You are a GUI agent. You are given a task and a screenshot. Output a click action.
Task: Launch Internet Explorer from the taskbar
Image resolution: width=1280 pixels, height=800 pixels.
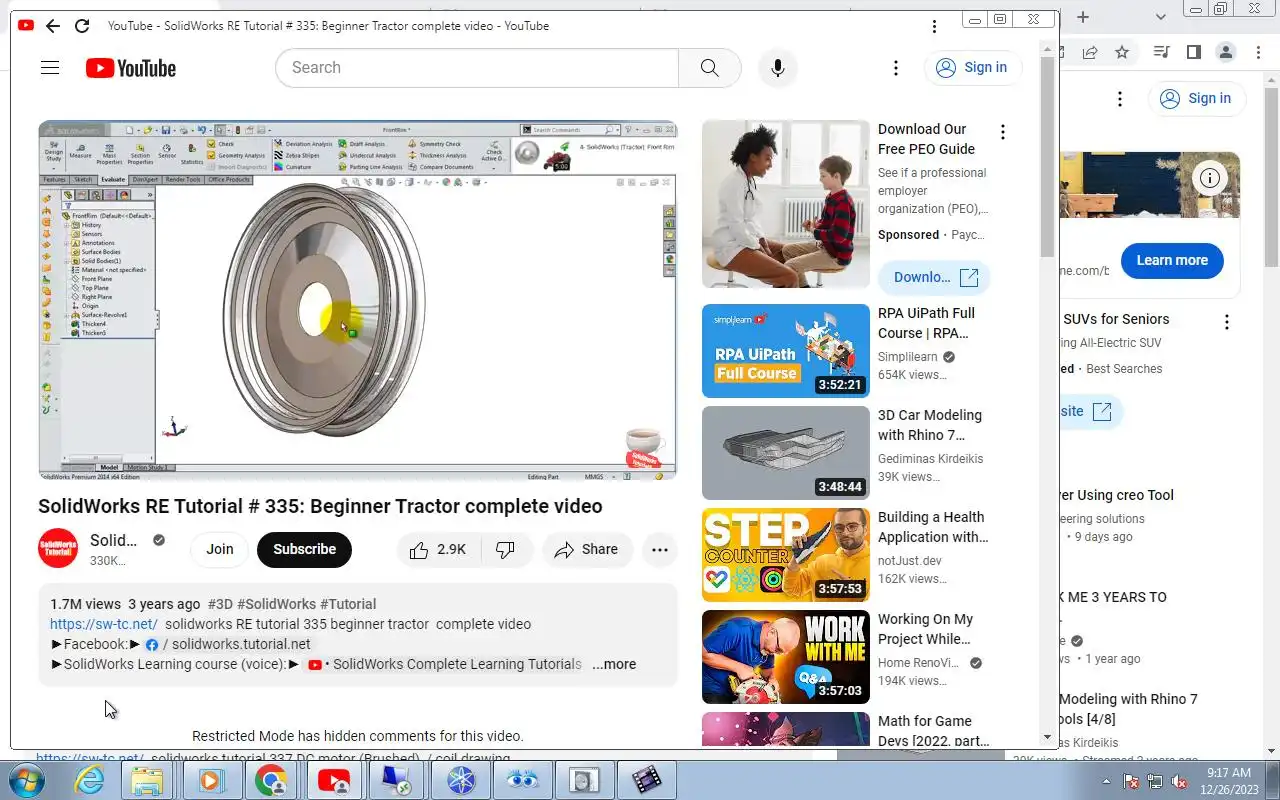(x=90, y=780)
